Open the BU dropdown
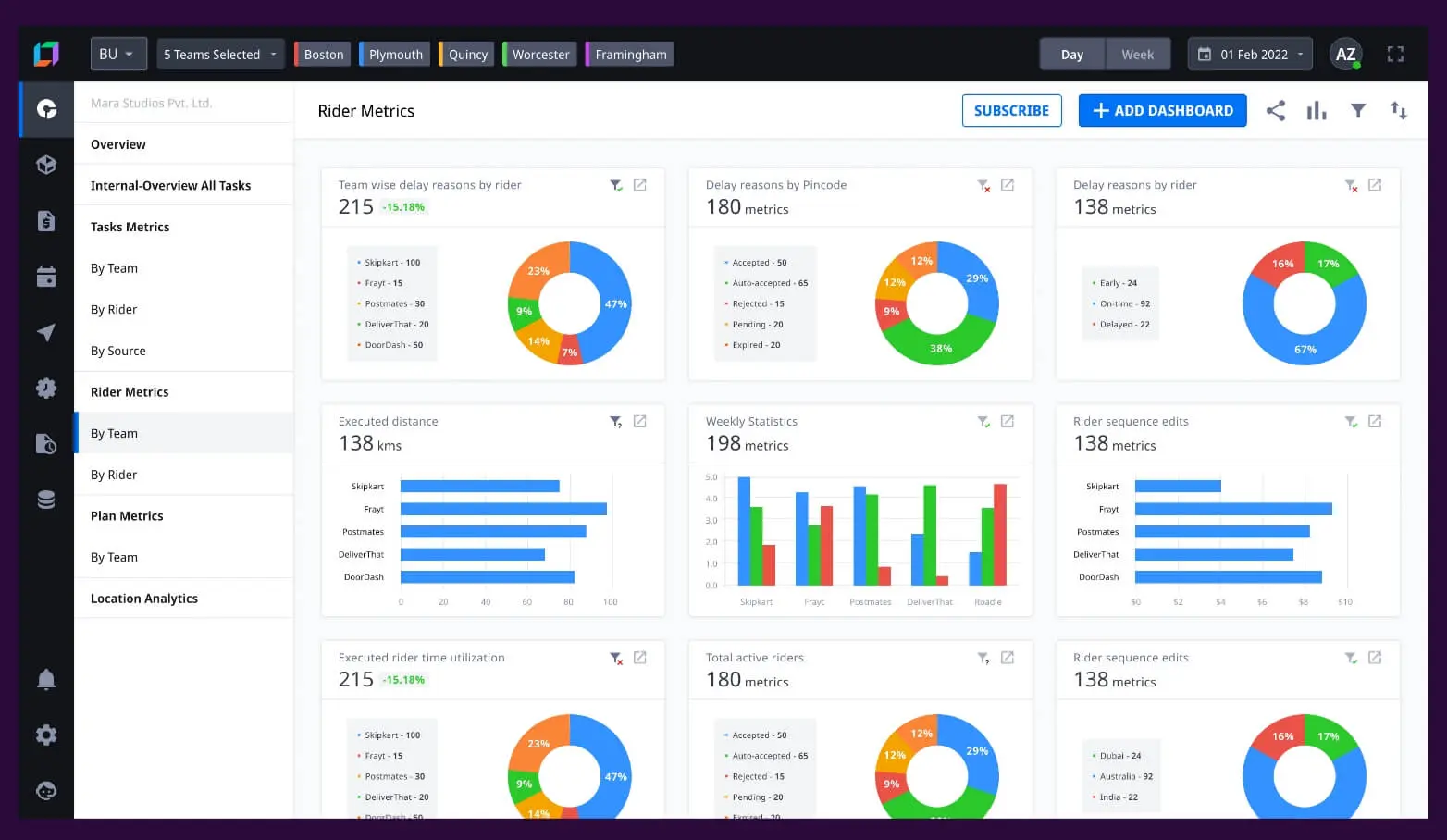The image size is (1447, 840). coord(117,54)
